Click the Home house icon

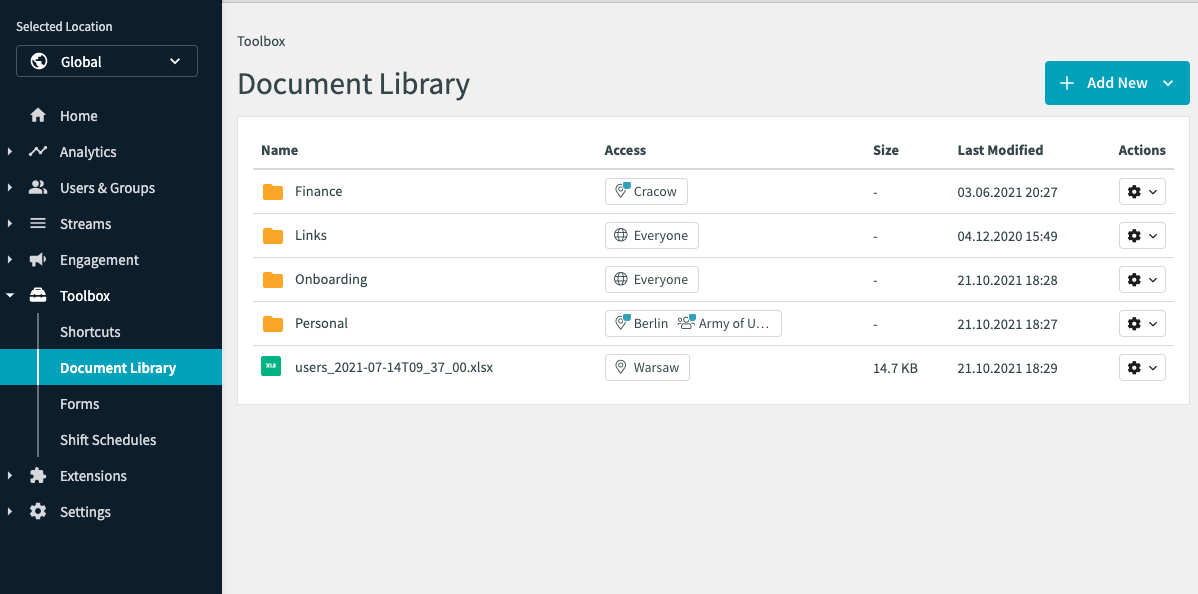pos(37,115)
